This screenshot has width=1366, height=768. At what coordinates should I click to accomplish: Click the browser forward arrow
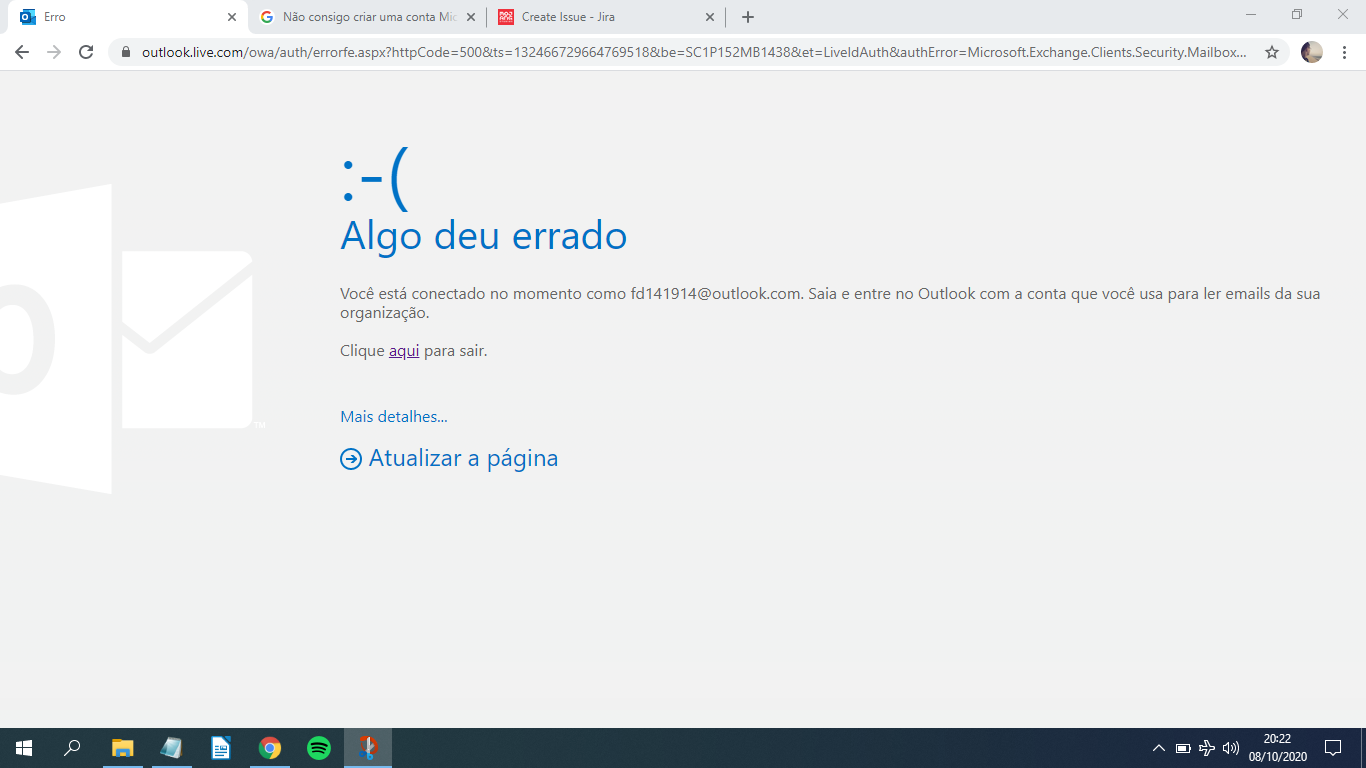point(54,52)
